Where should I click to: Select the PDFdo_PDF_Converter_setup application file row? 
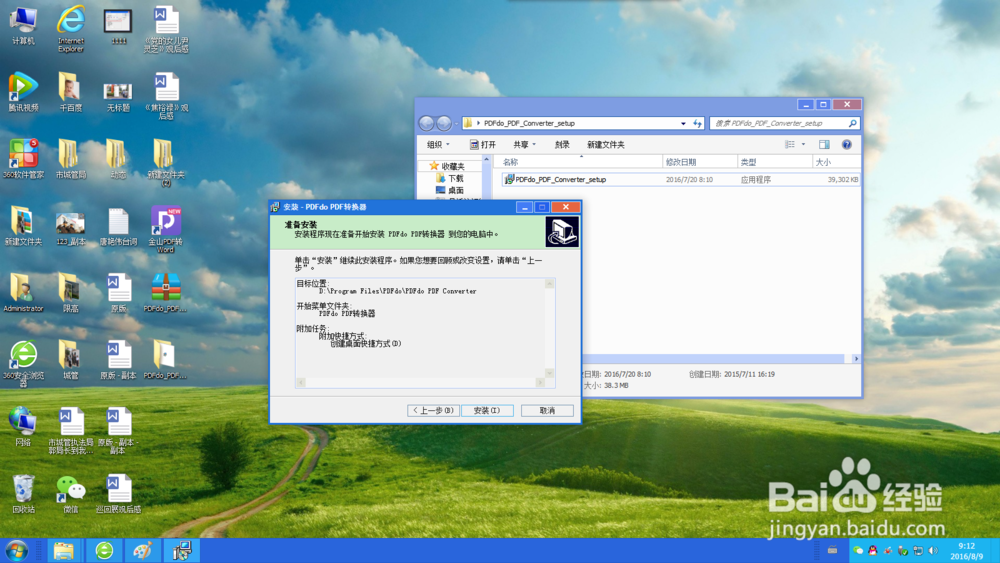tap(680, 180)
